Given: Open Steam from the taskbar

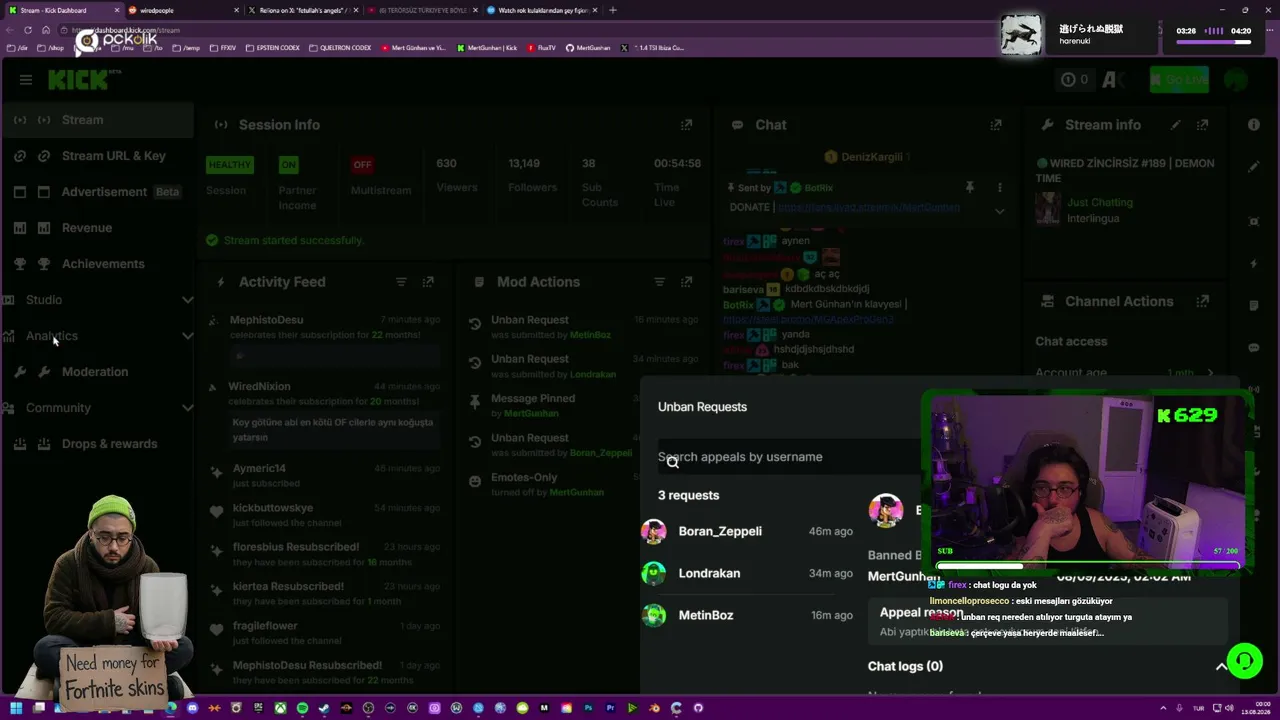Looking at the screenshot, I should 324,708.
